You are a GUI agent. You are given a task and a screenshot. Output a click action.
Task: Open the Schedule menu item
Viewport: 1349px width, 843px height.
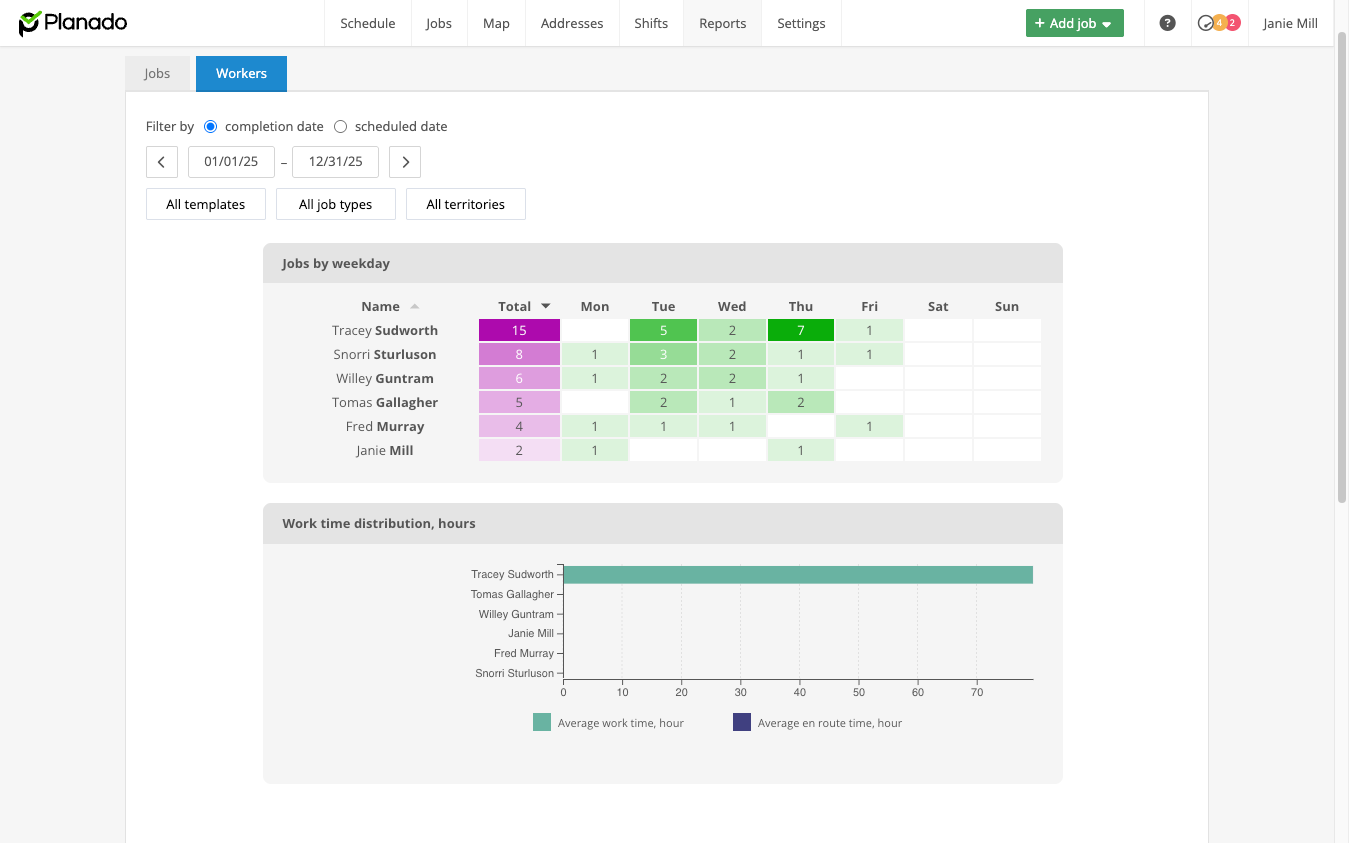point(368,23)
